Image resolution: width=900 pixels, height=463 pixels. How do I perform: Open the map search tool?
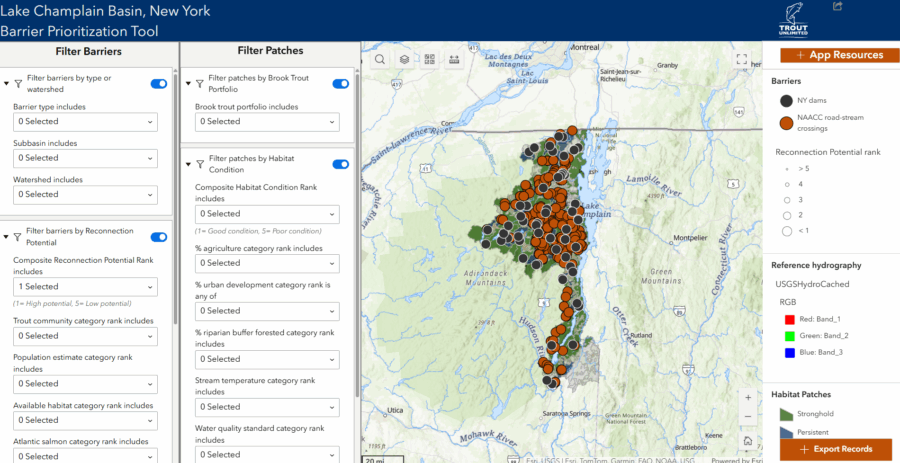380,59
